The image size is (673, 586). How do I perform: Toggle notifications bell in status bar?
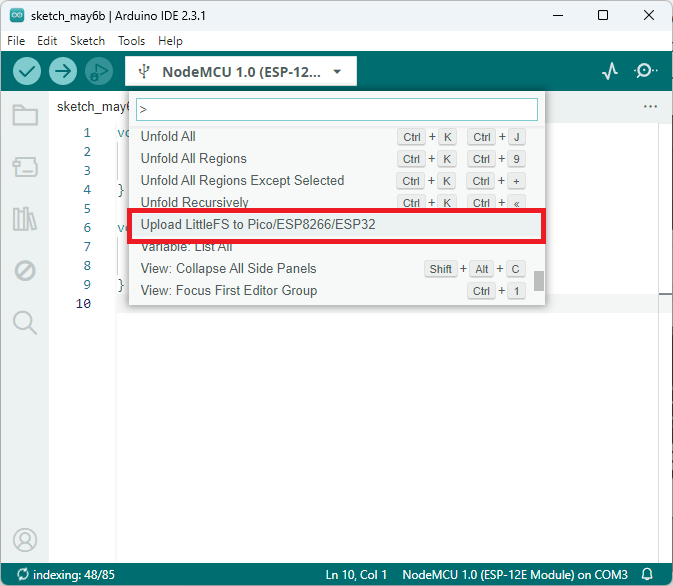[x=647, y=575]
